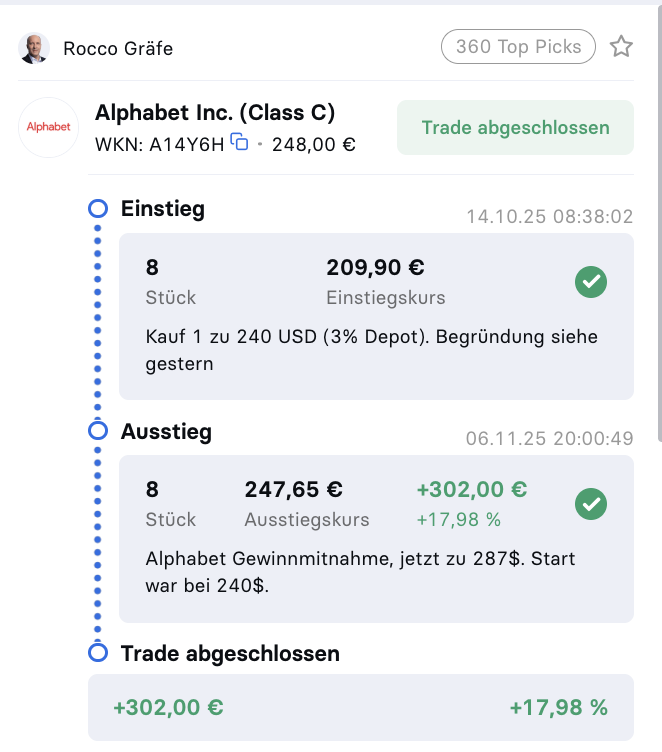This screenshot has width=662, height=752.
Task: Click the Alphabet company logo
Action: coord(49,127)
